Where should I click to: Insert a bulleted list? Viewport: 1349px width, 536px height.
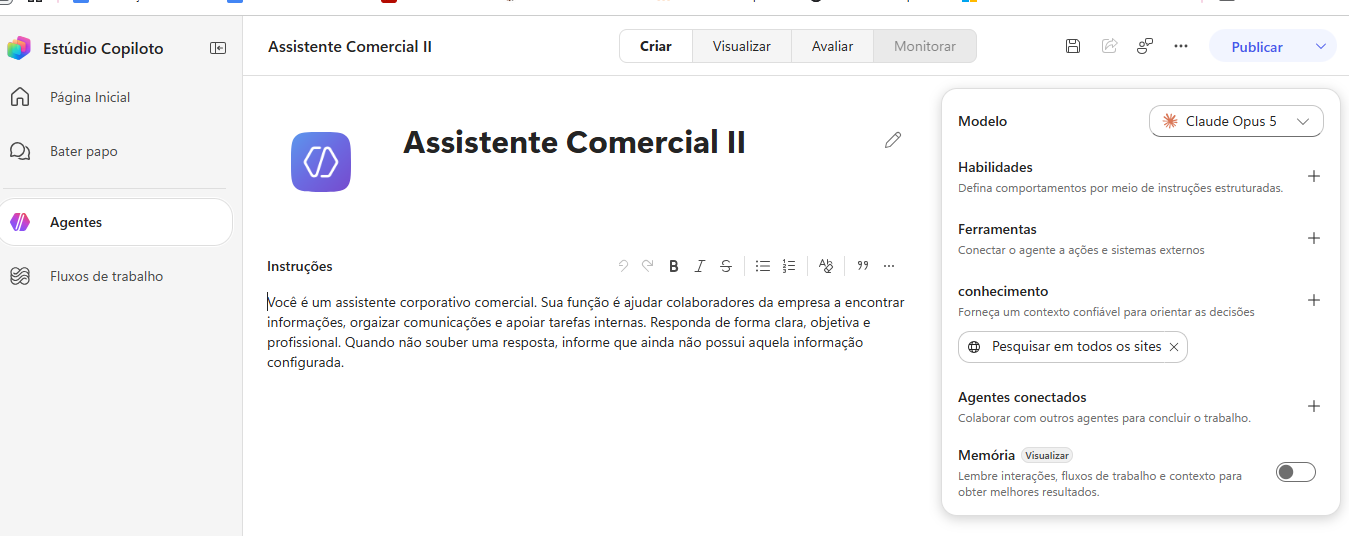tap(763, 266)
